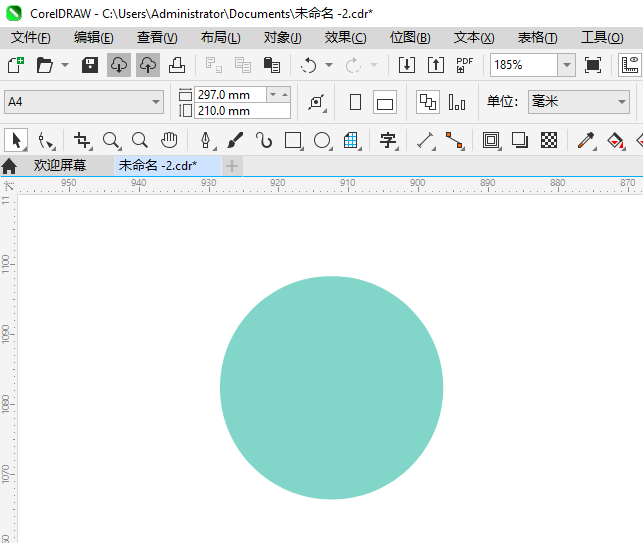Select the Parallel dimension line tool
This screenshot has height=543, width=643.
pos(426,140)
